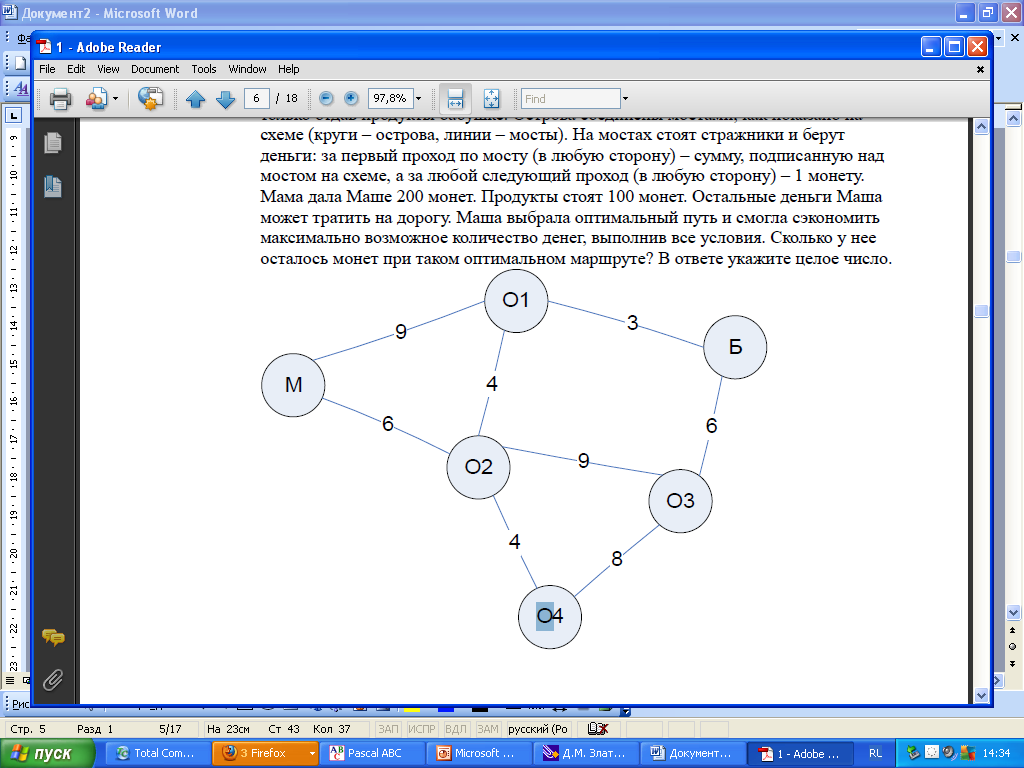The image size is (1024, 768).
Task: Switch to Документ... Word taskbar button
Action: 694,754
